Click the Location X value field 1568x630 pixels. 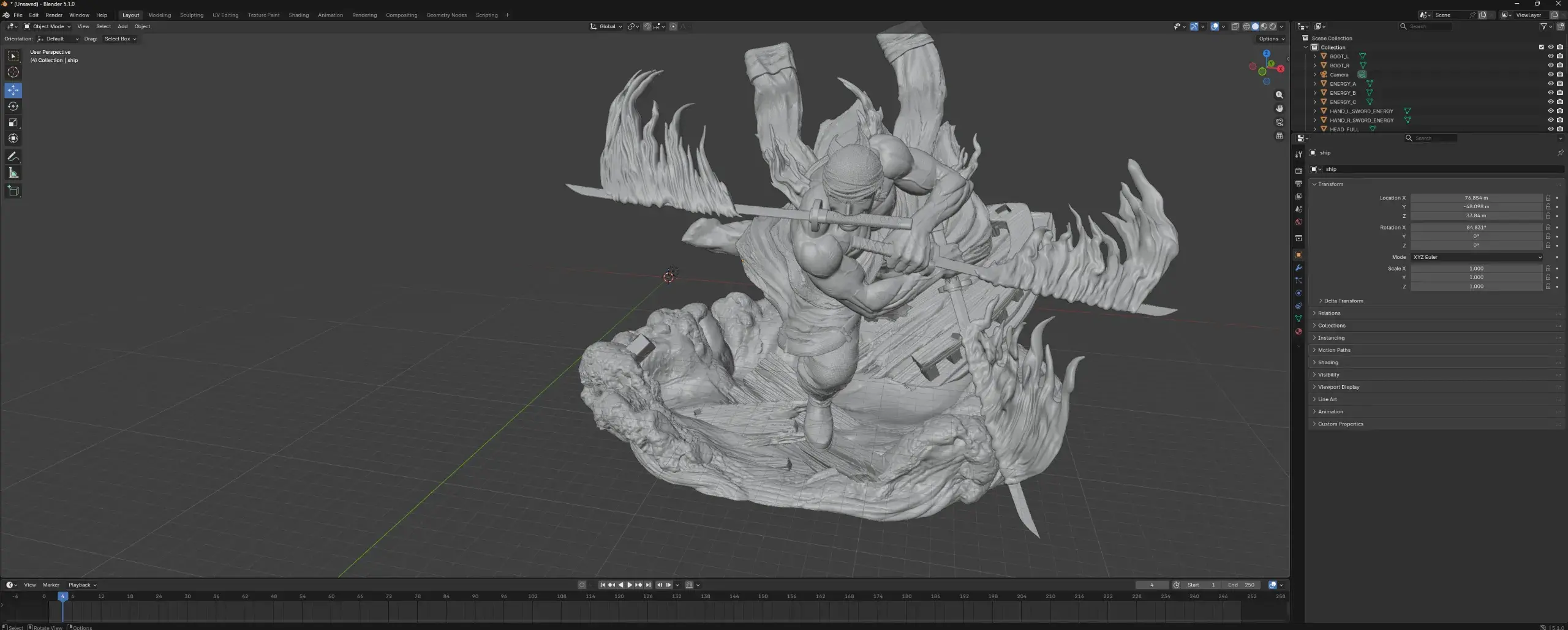(x=1476, y=198)
